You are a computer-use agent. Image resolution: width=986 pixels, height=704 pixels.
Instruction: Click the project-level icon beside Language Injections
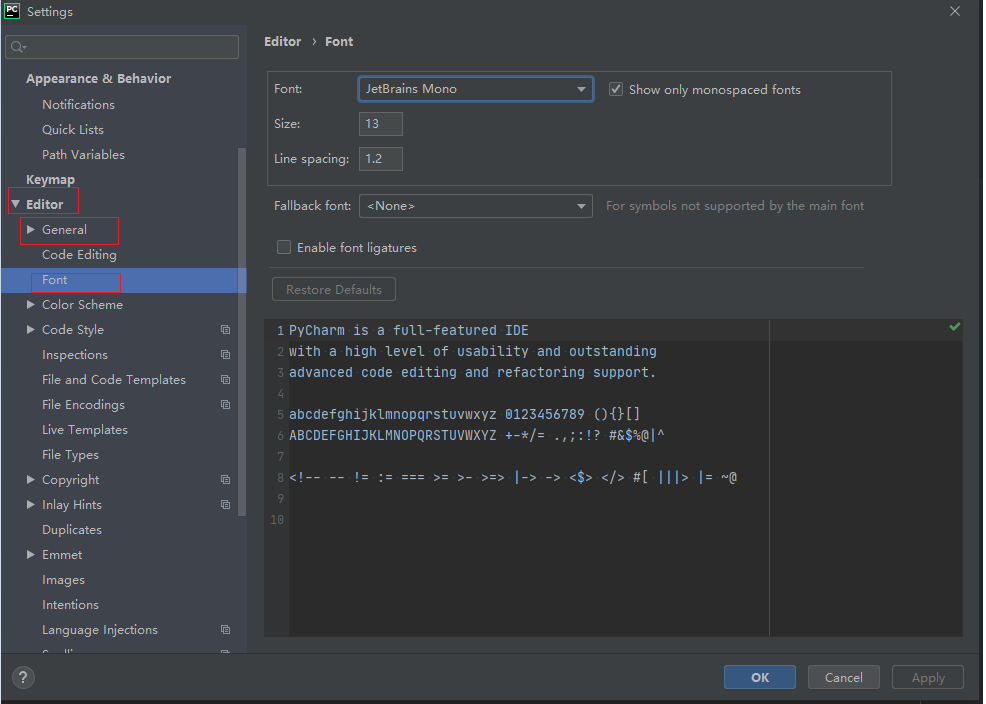pos(225,630)
